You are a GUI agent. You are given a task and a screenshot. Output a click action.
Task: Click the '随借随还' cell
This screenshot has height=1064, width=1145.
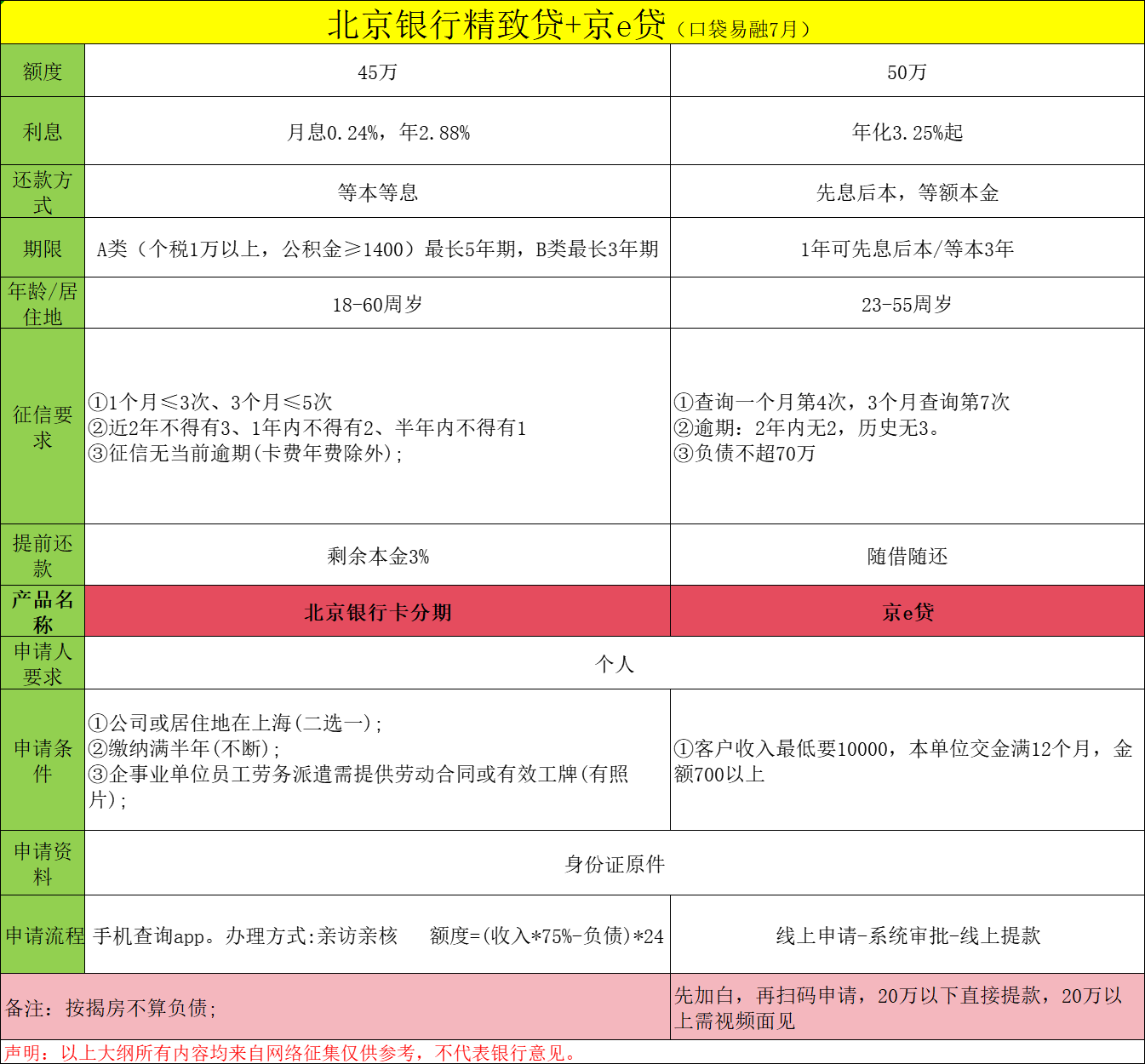(x=907, y=556)
